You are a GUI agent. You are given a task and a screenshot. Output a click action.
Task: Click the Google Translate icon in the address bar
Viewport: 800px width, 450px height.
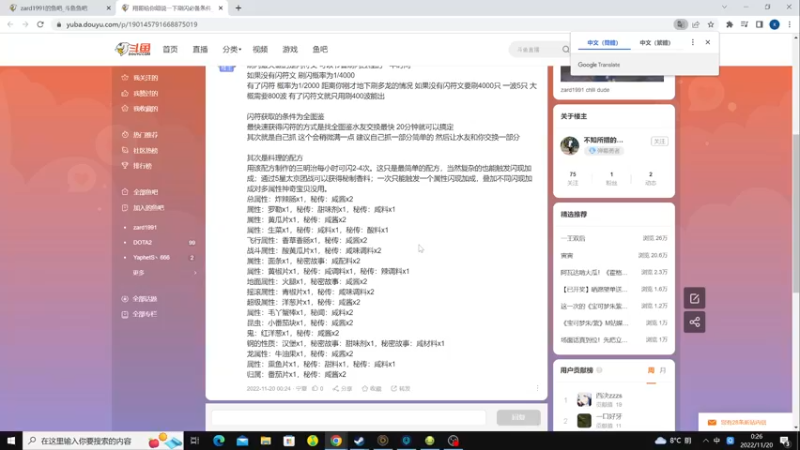[x=680, y=24]
